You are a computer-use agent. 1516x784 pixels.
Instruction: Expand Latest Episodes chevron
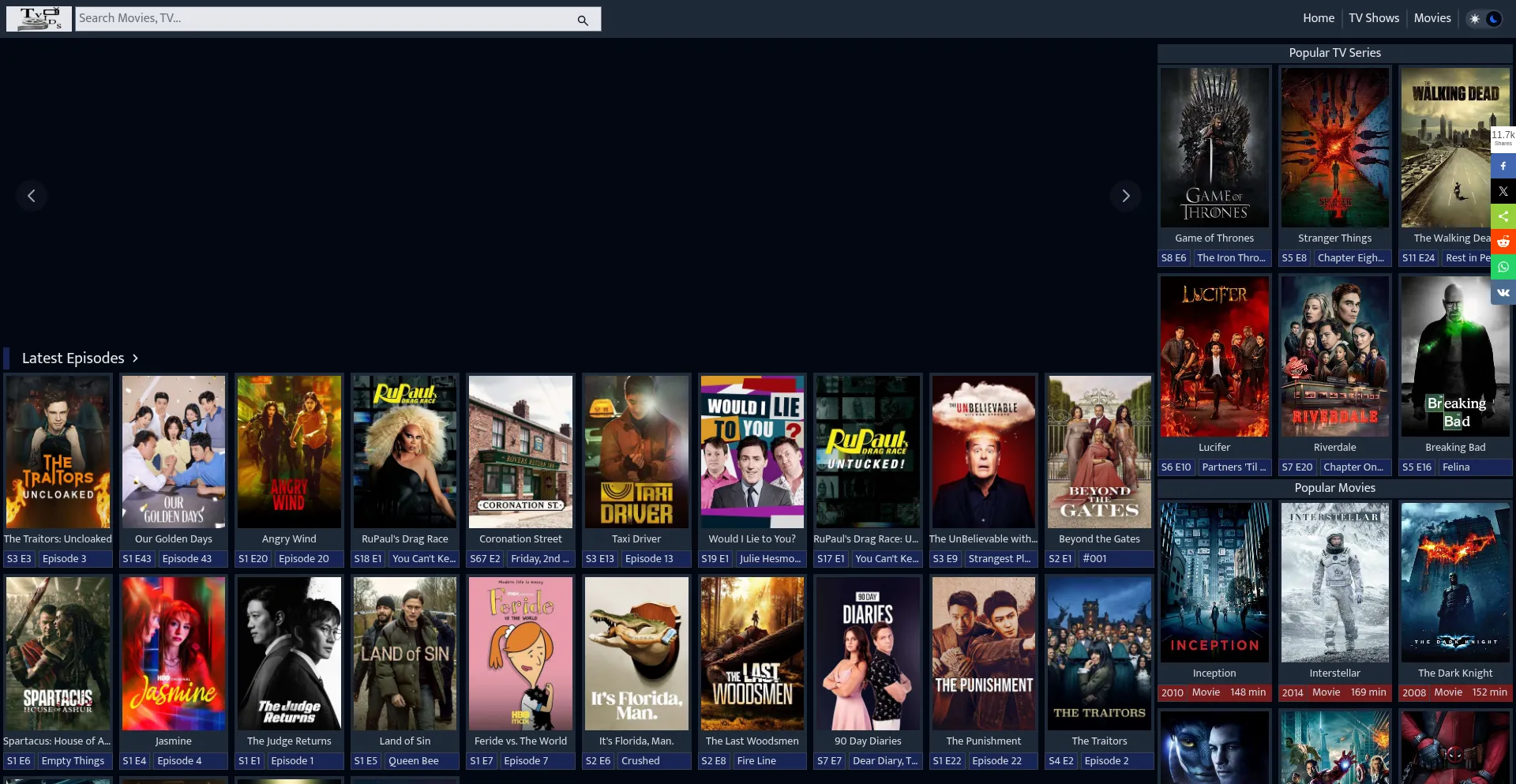135,358
